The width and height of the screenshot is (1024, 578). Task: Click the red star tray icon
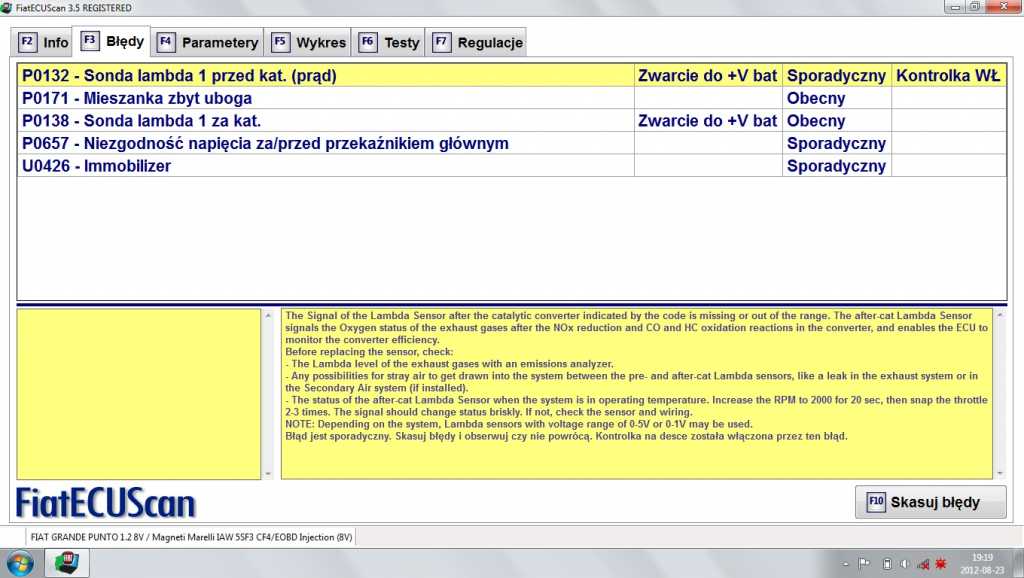pyautogui.click(x=941, y=563)
